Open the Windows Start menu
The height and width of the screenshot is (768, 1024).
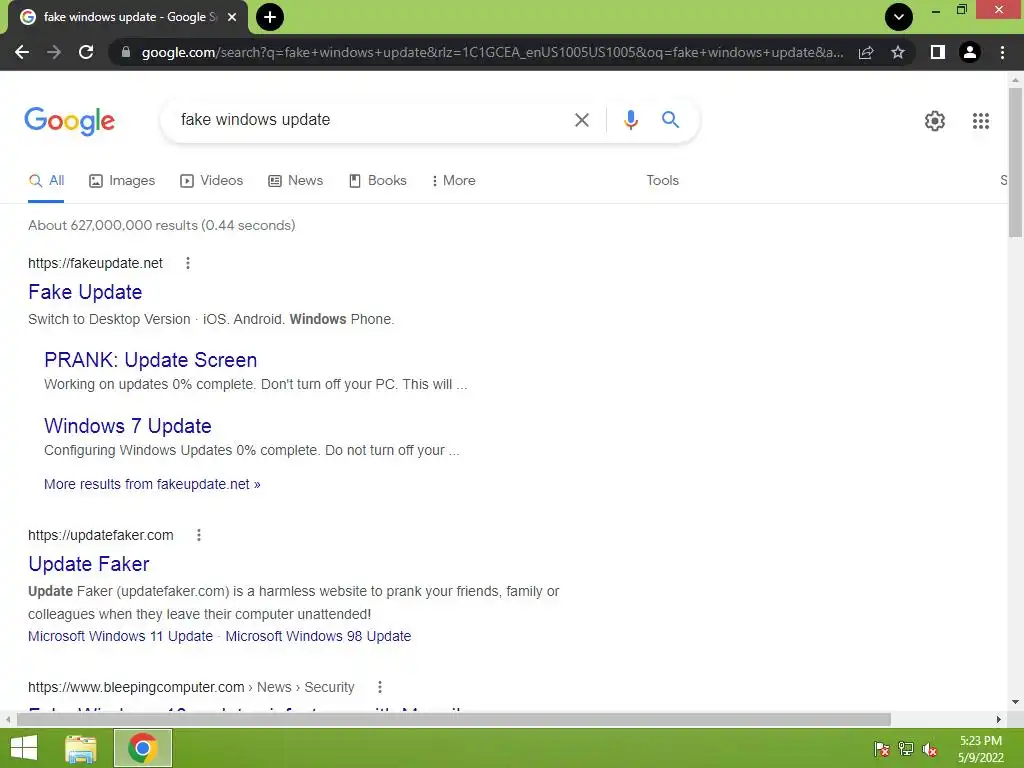(x=24, y=748)
